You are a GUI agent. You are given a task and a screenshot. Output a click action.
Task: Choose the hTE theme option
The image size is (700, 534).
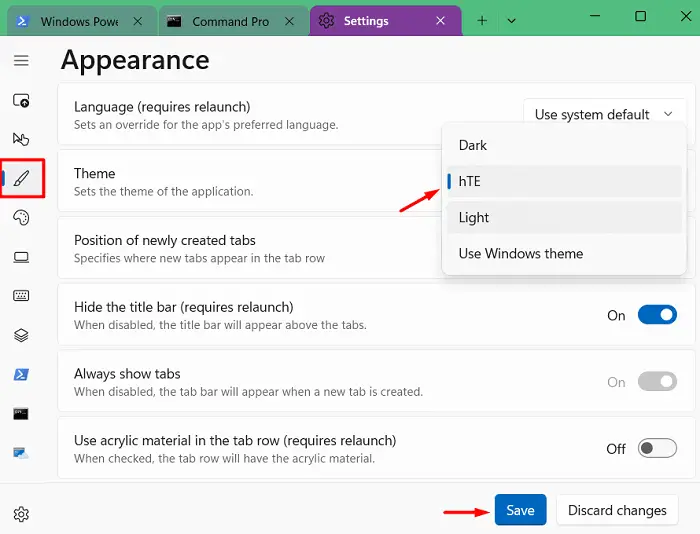(564, 181)
